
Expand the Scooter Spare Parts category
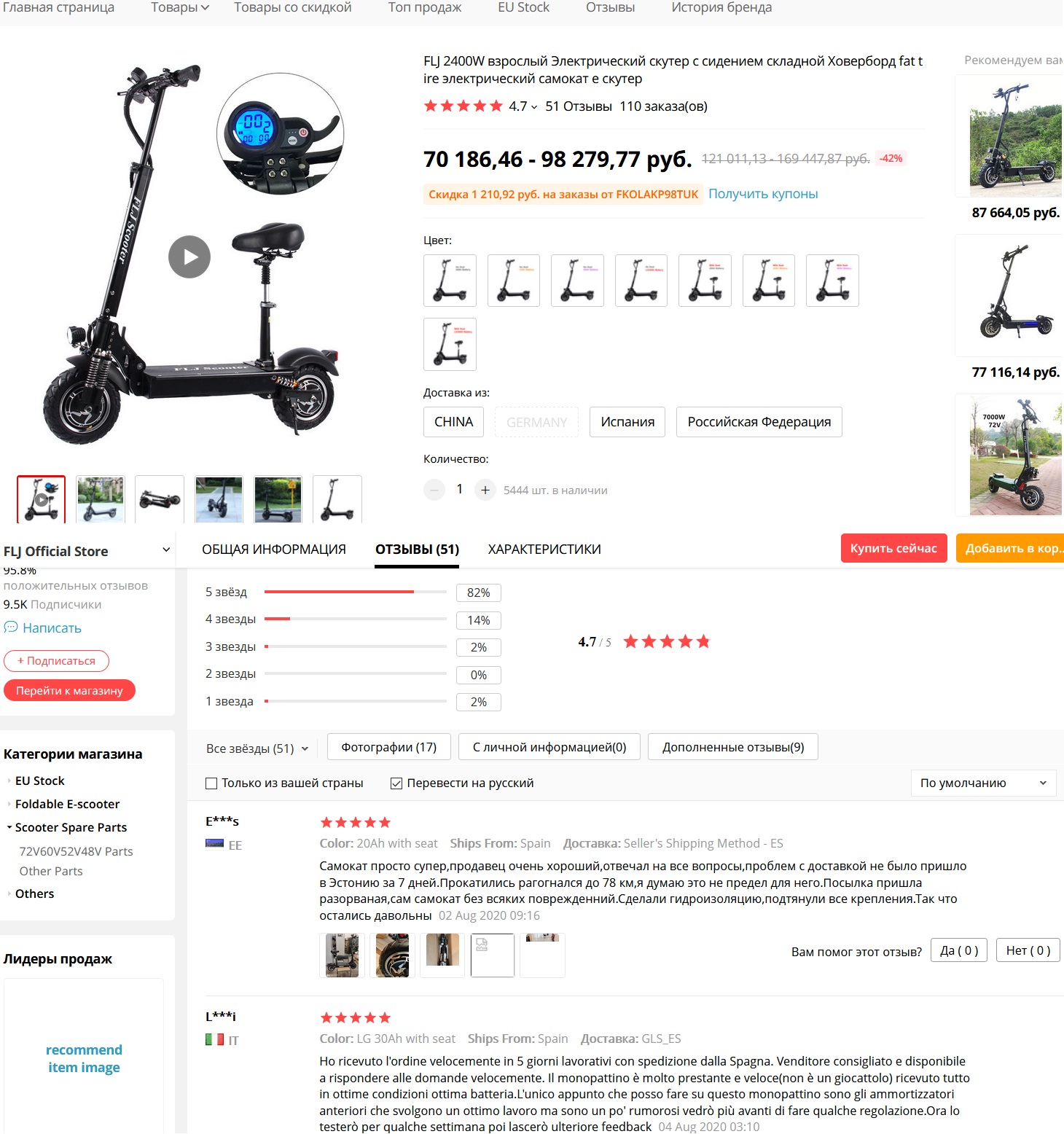71,827
